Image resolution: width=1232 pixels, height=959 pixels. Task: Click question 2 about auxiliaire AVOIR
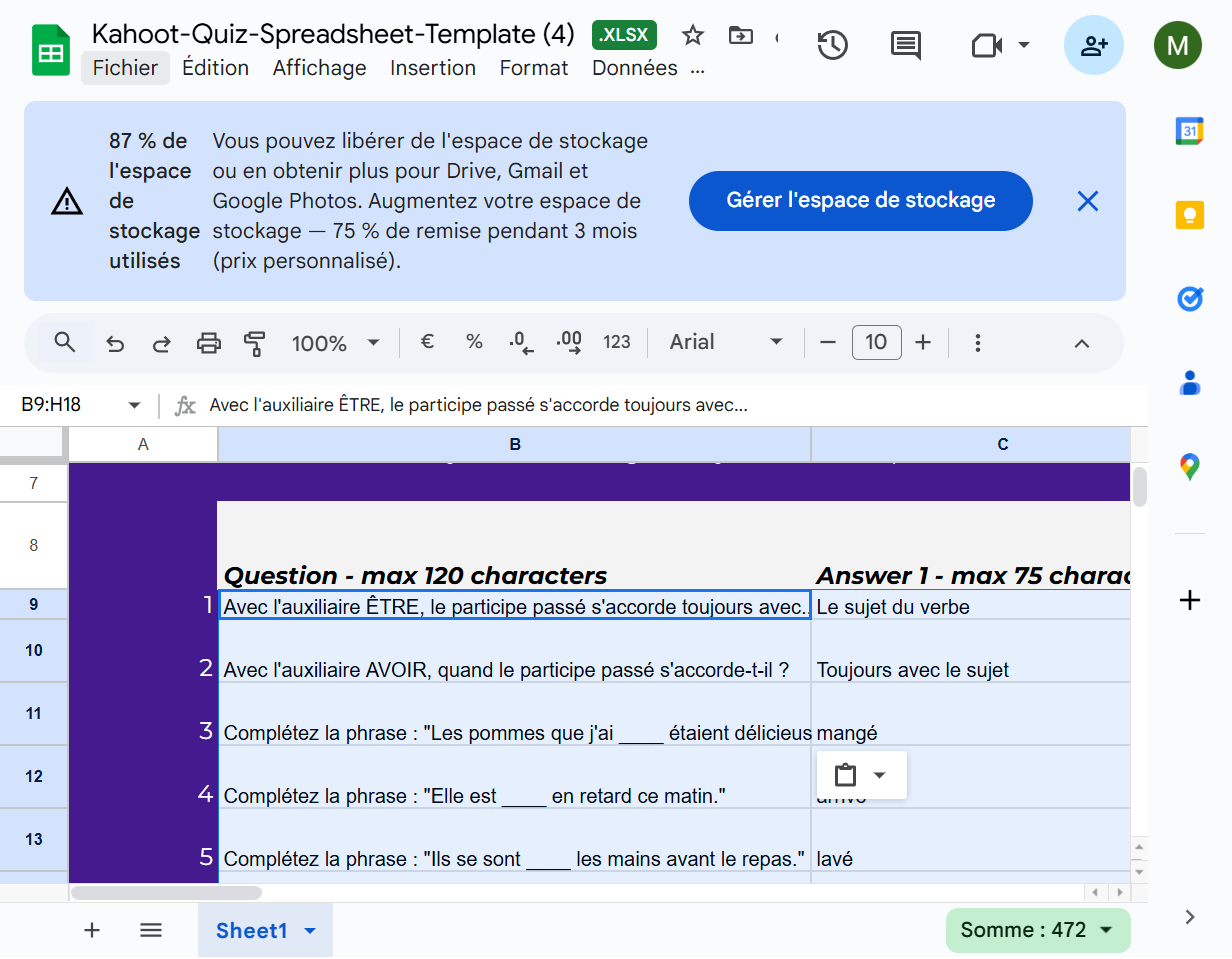click(x=514, y=651)
